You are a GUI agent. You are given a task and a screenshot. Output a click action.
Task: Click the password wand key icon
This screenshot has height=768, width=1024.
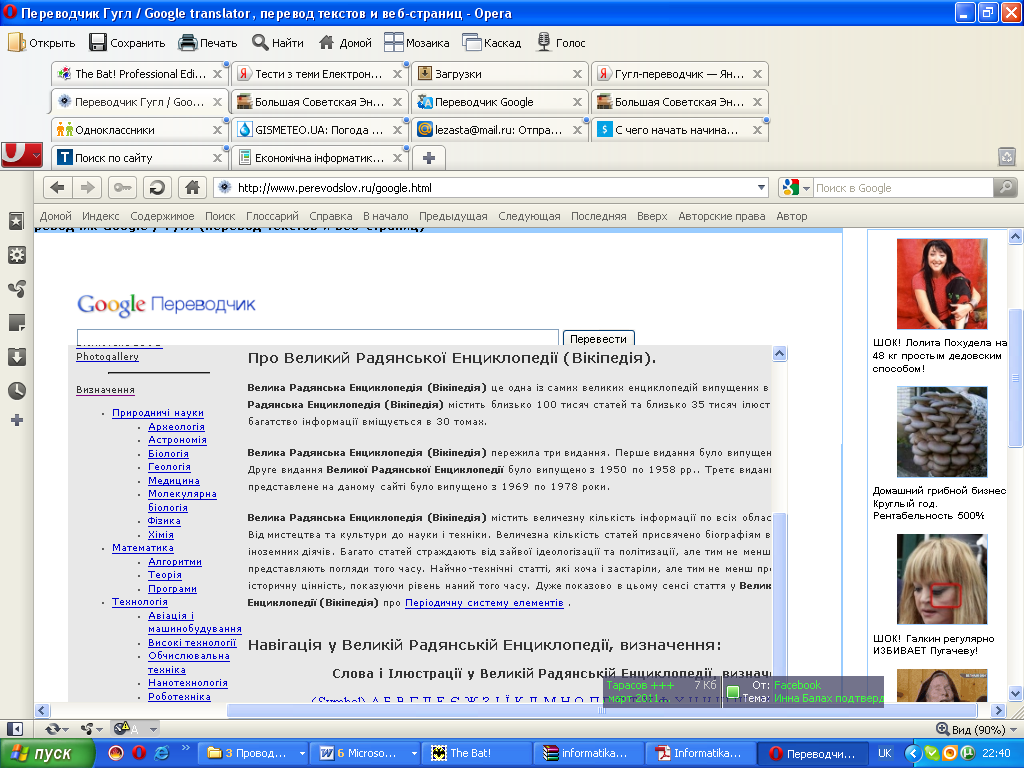coord(122,188)
